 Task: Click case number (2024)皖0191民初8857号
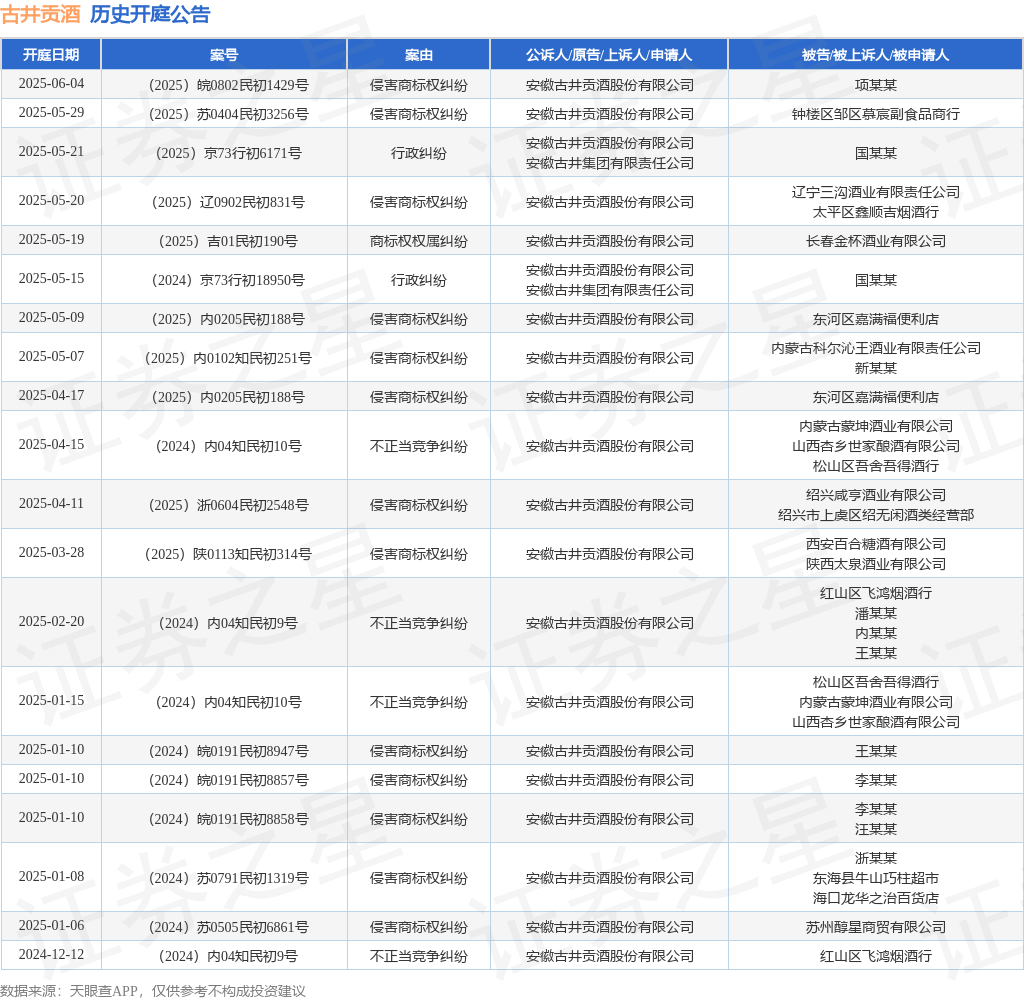229,781
